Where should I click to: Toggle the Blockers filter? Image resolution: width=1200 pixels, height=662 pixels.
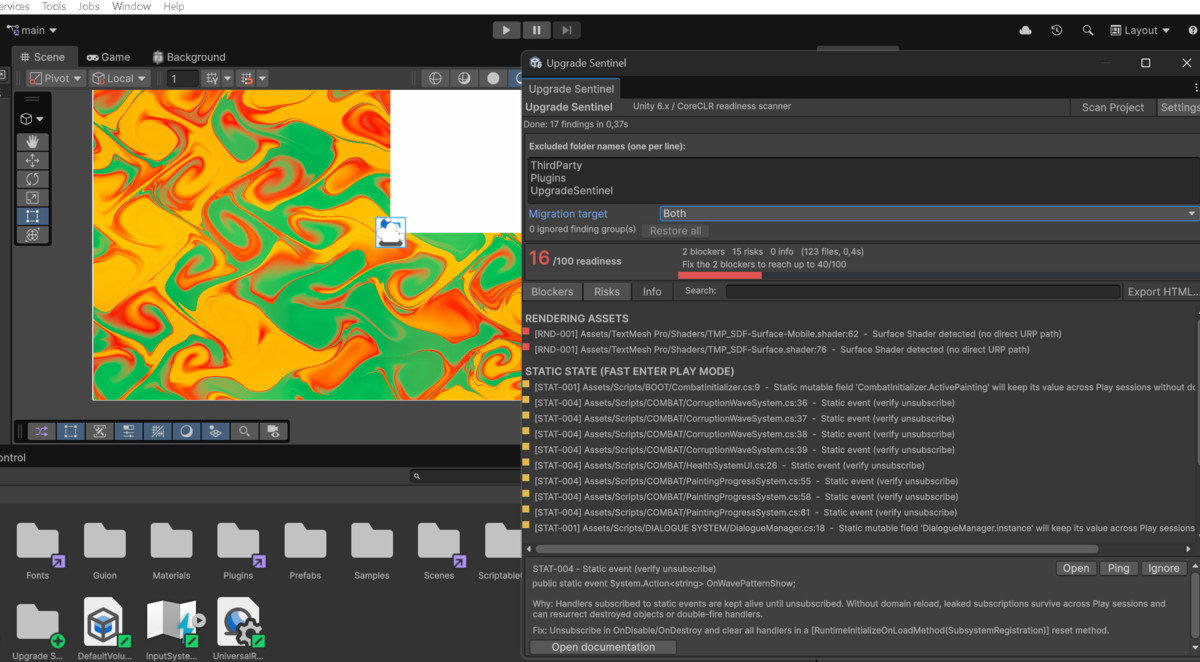pos(552,292)
